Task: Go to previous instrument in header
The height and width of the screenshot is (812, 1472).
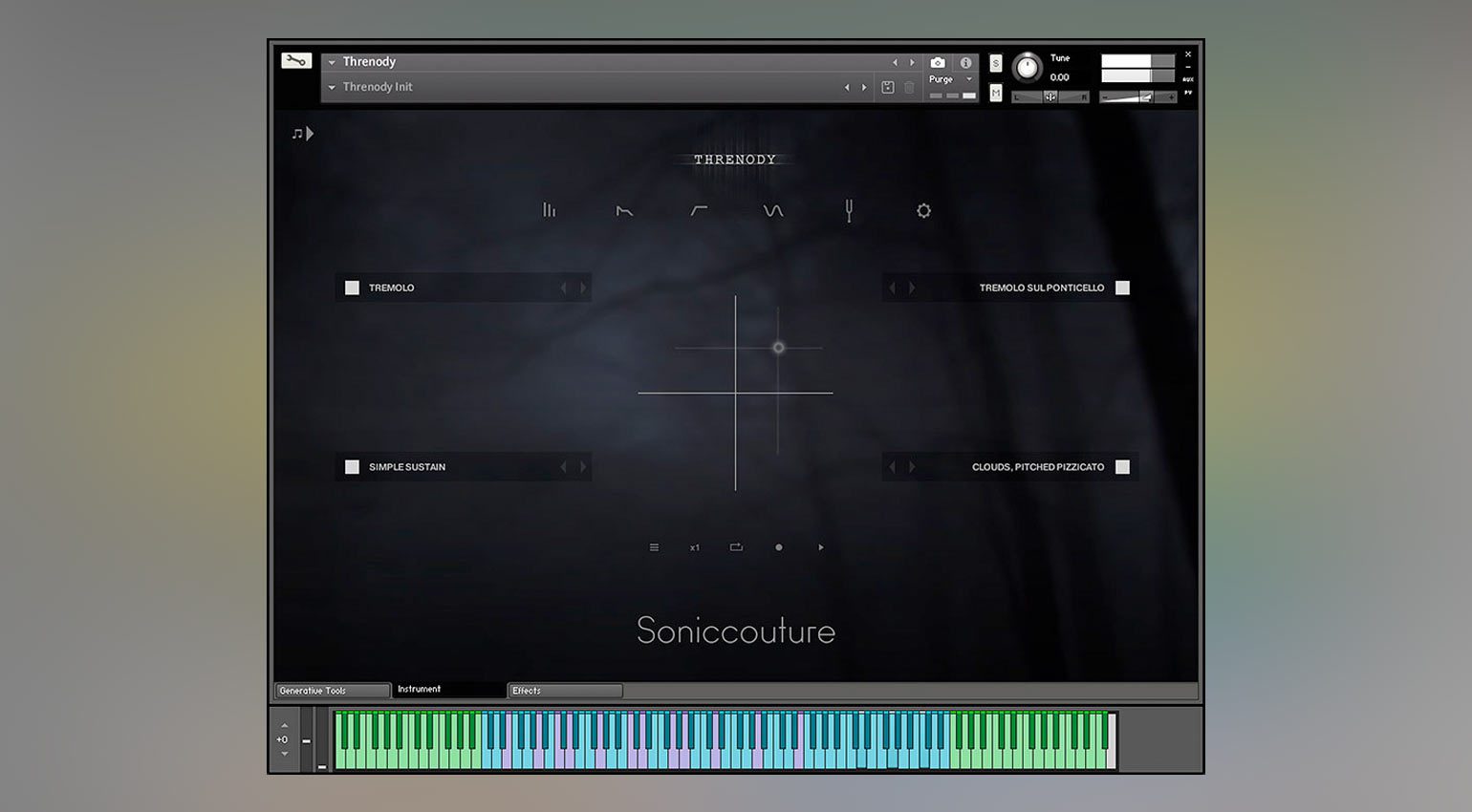Action: tap(896, 62)
